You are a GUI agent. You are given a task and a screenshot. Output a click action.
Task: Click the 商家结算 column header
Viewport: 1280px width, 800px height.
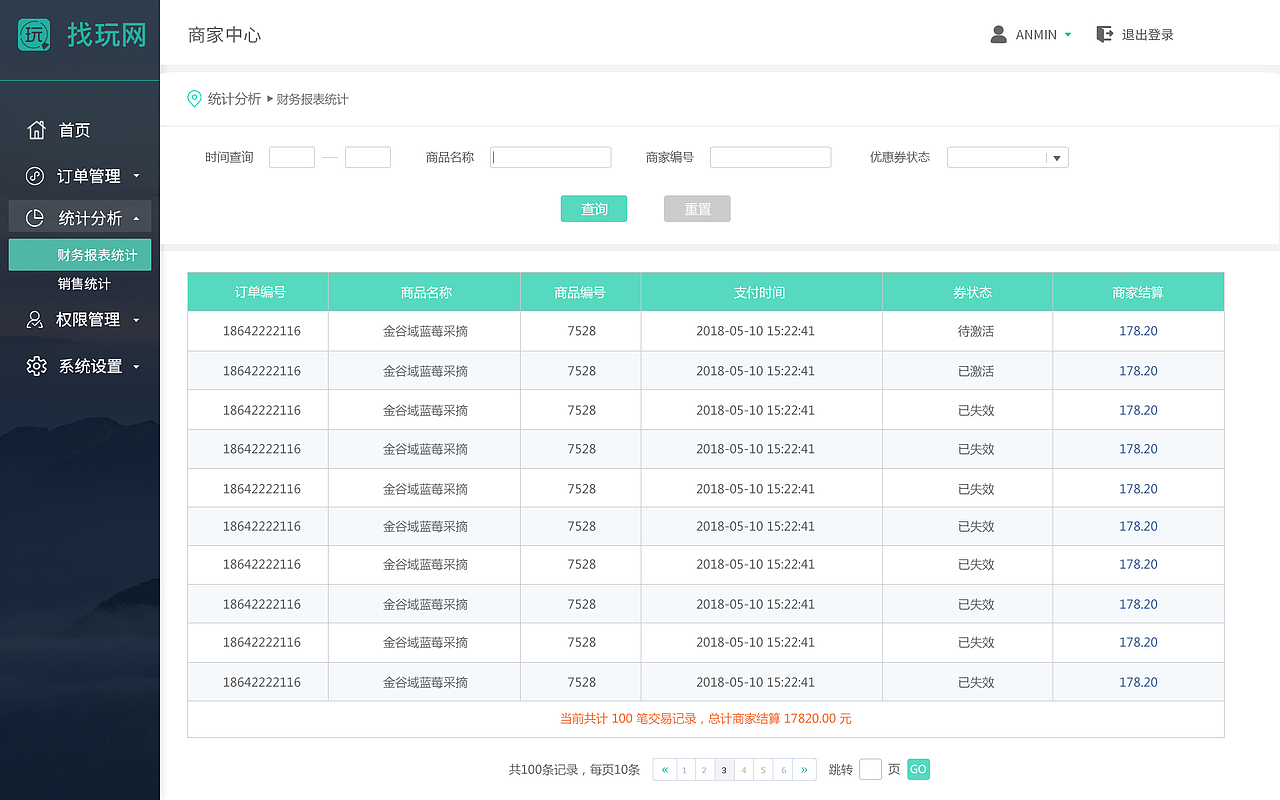click(x=1138, y=292)
